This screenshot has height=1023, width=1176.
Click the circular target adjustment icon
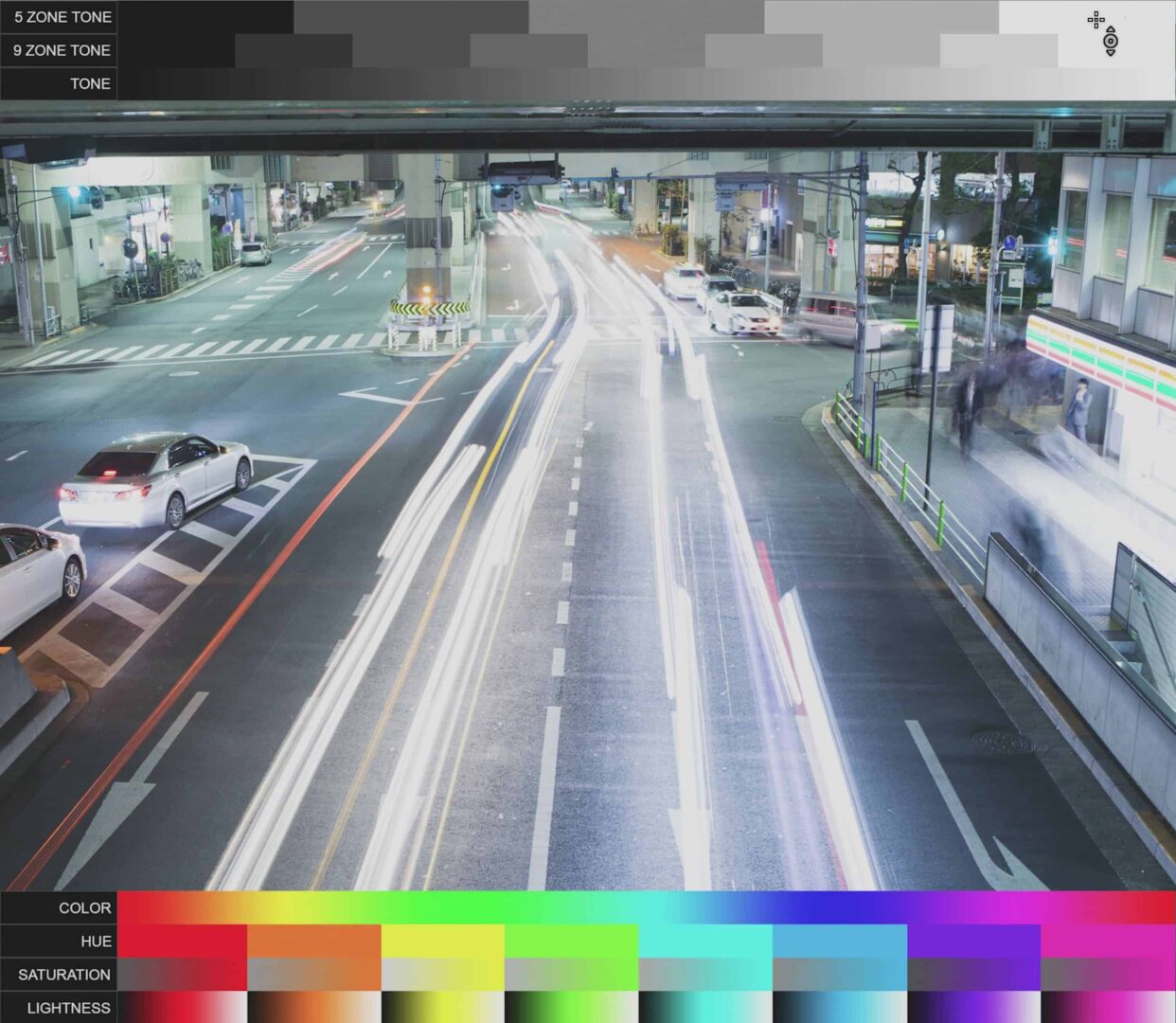tap(1111, 42)
